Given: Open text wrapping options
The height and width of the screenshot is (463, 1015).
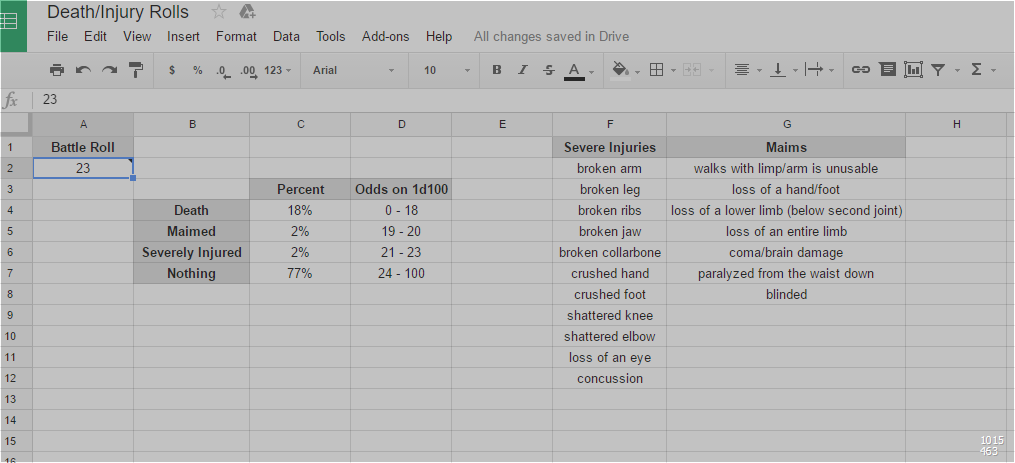Looking at the screenshot, I should coord(813,70).
